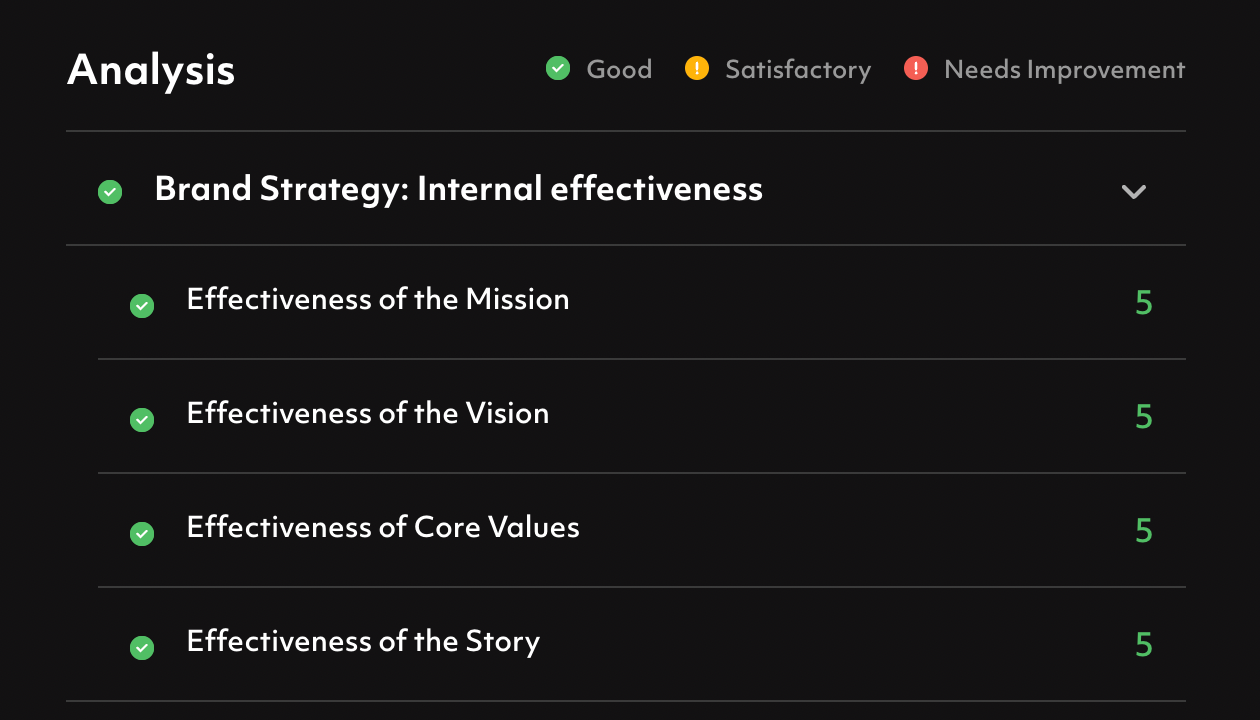1260x720 pixels.
Task: Click the Brand Strategy: Internal effectiveness heading
Action: pyautogui.click(x=458, y=189)
